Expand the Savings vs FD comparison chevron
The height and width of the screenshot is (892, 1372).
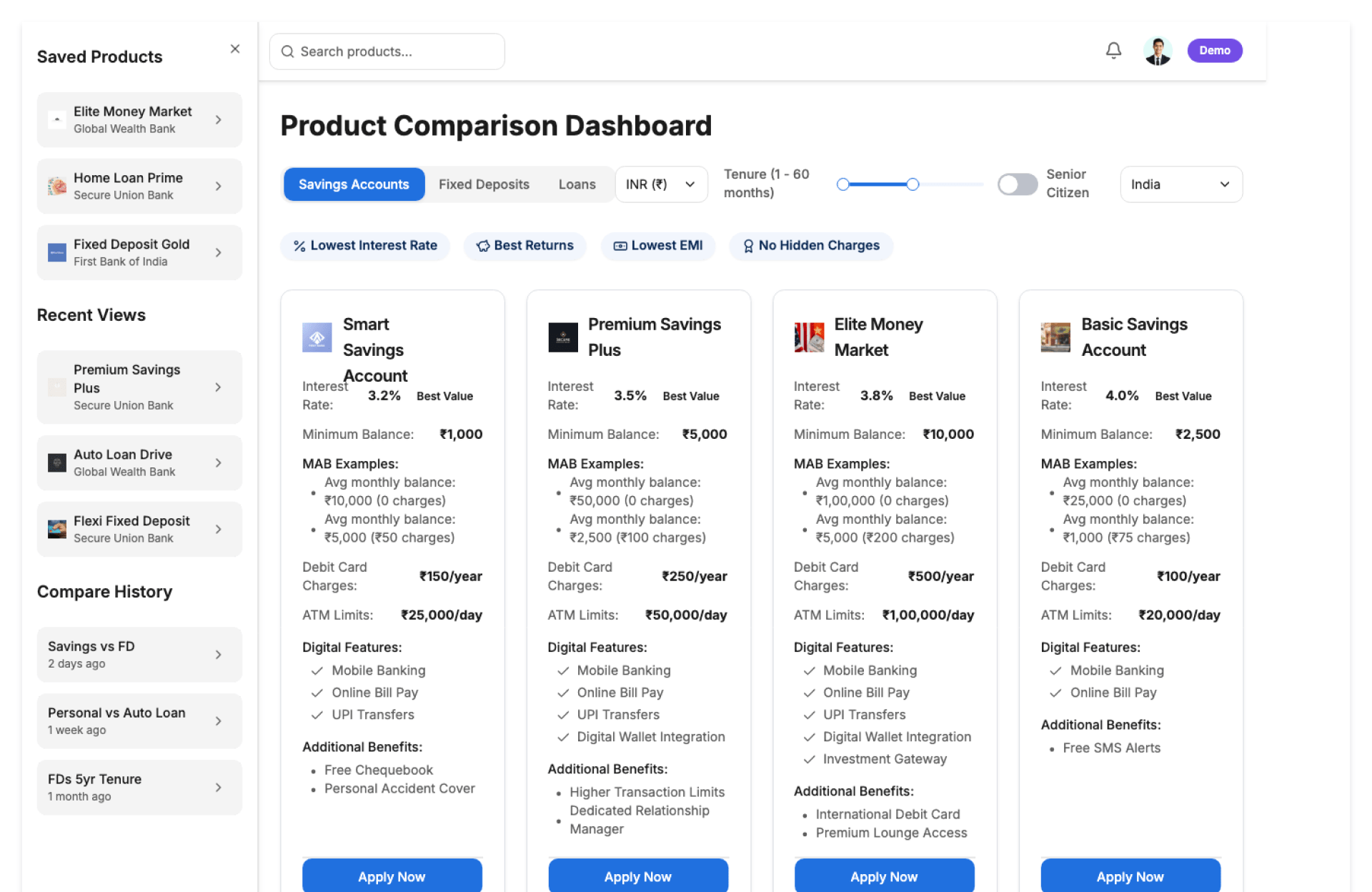218,655
